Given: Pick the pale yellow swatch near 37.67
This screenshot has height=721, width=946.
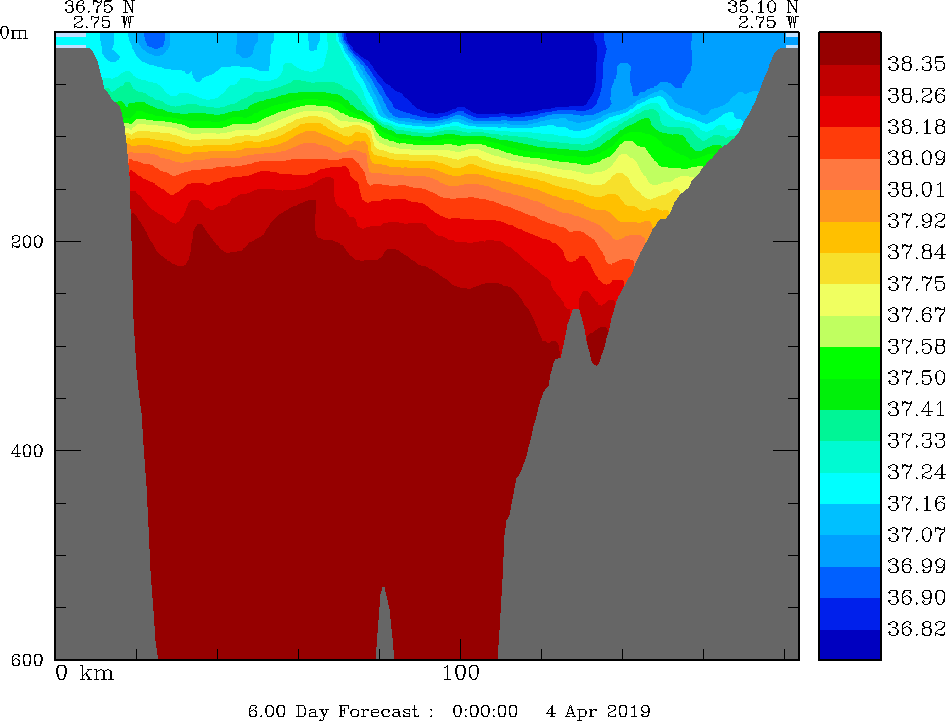Looking at the screenshot, I should click(850, 299).
